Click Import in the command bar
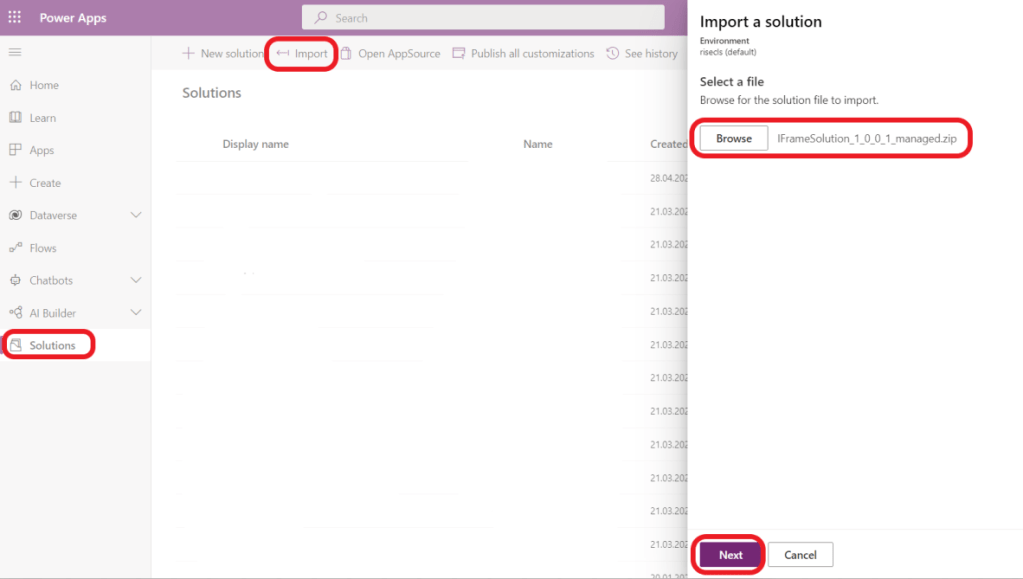This screenshot has height=579, width=1023. (x=302, y=54)
